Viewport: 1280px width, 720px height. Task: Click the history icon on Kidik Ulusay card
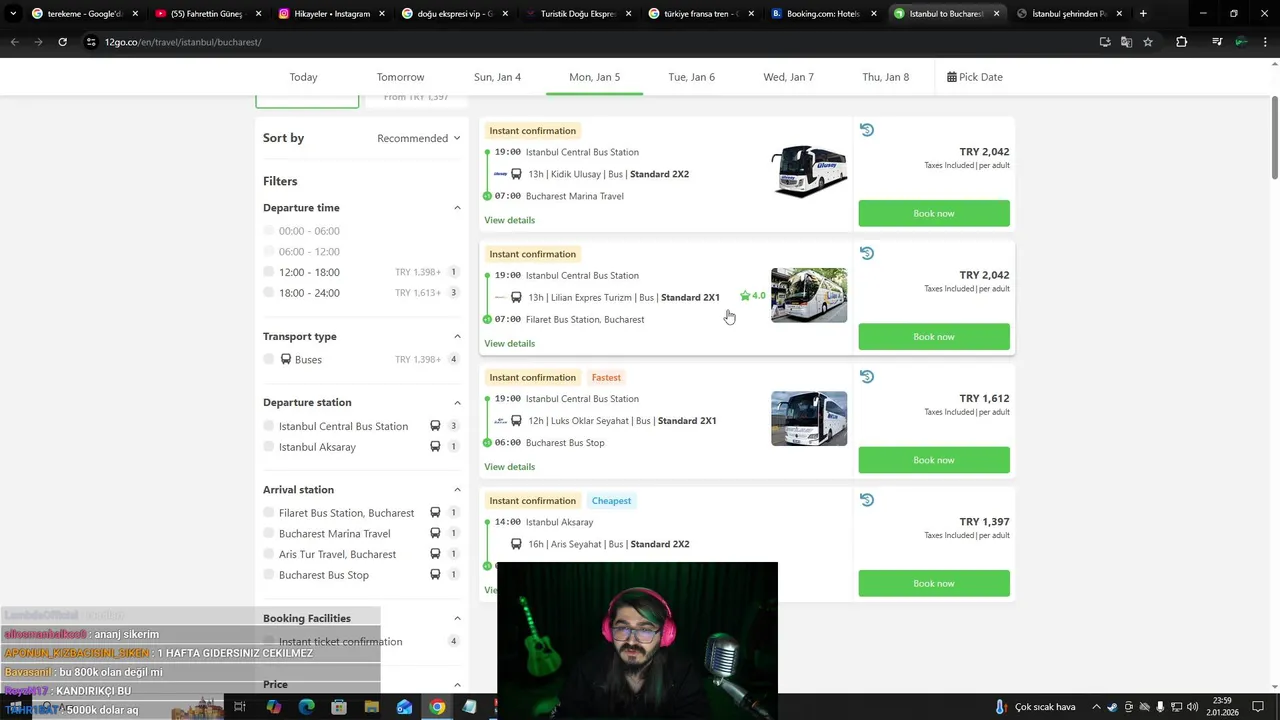point(867,130)
